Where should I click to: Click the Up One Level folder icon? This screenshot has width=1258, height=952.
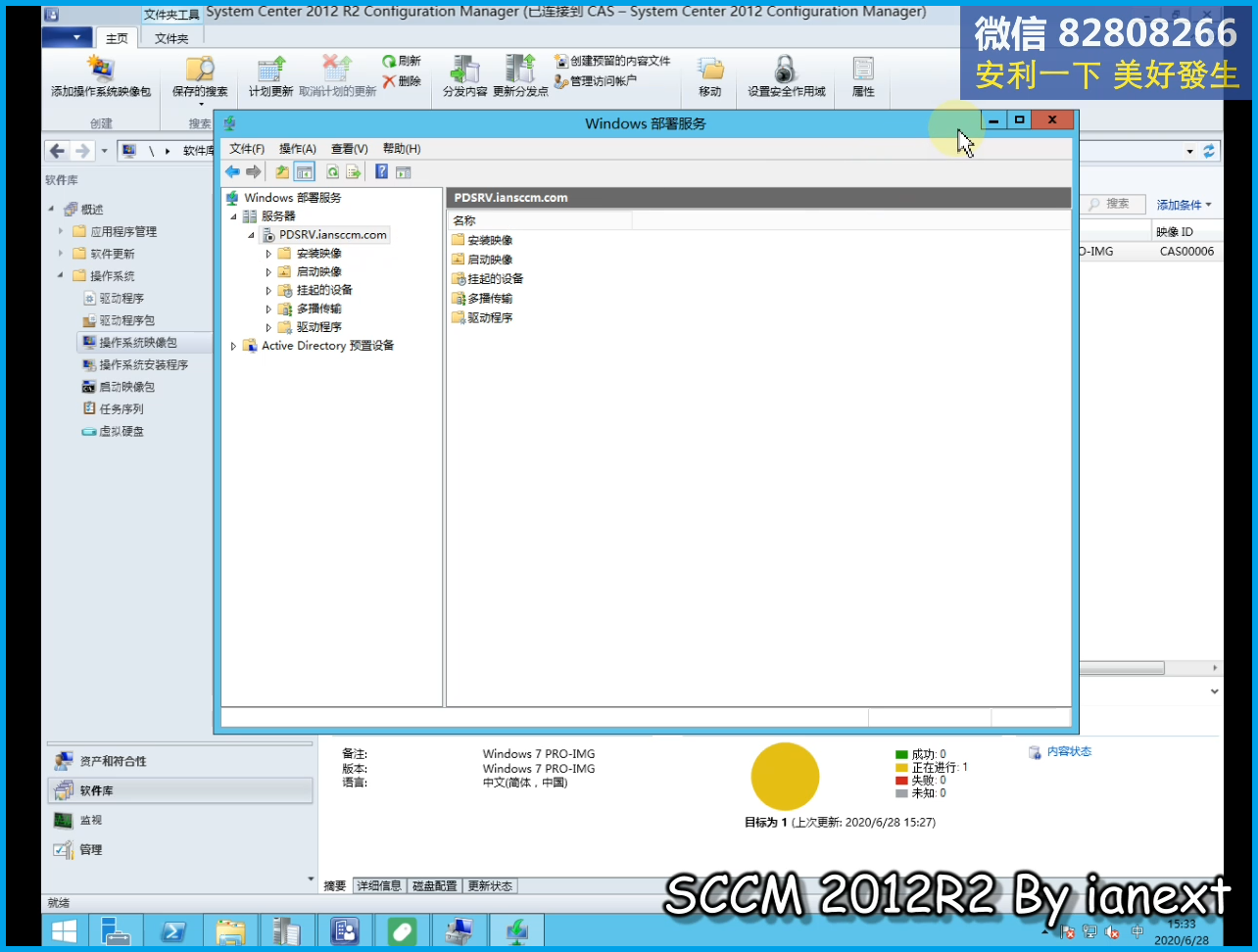pos(282,172)
